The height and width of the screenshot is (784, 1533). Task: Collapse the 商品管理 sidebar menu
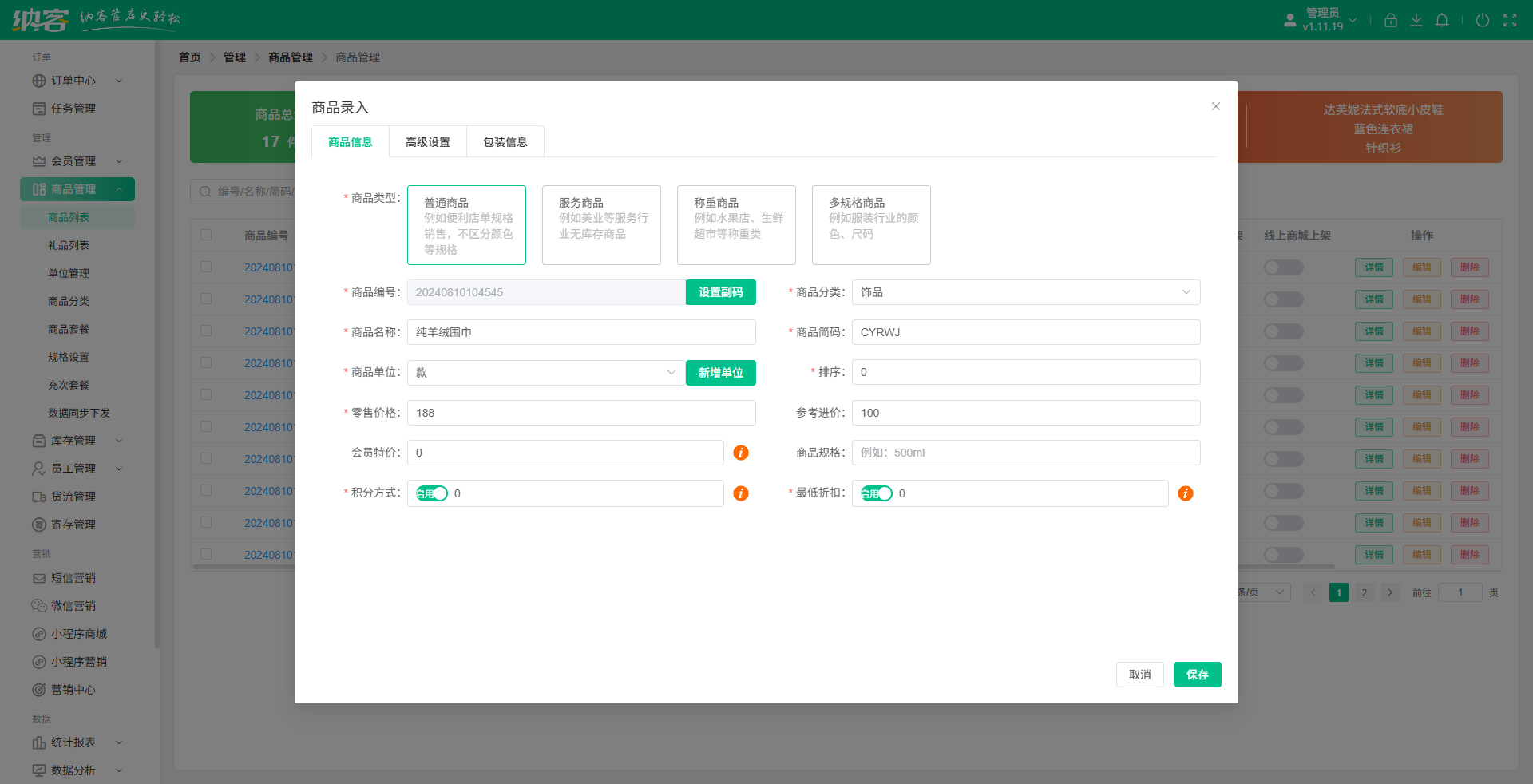point(120,189)
